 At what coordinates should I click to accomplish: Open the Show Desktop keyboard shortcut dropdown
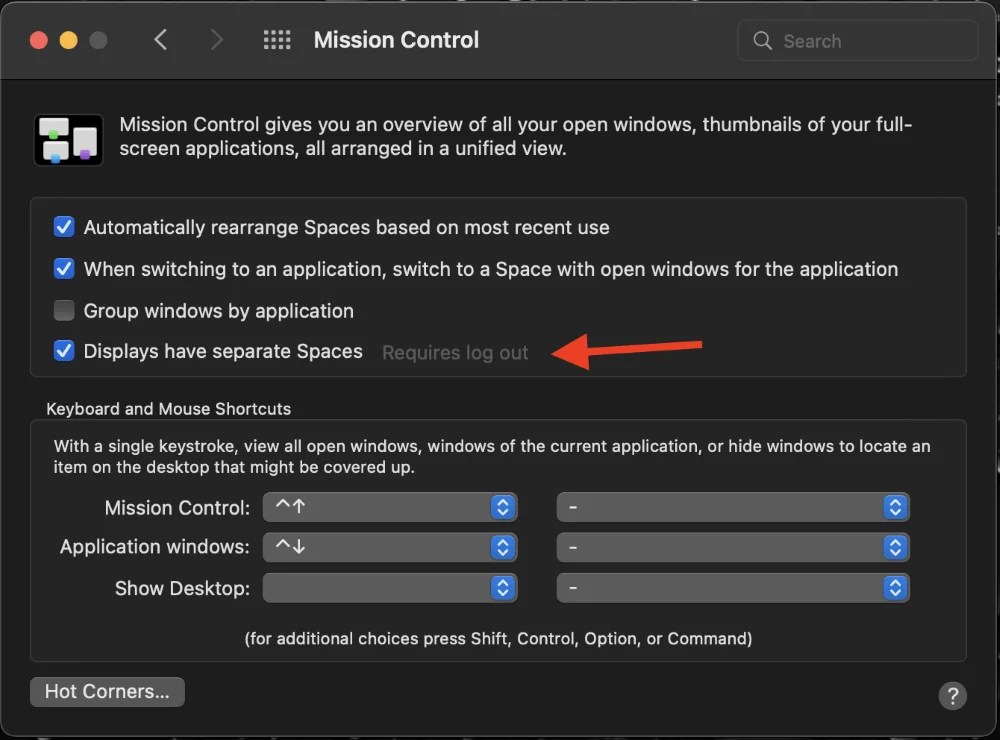[390, 588]
